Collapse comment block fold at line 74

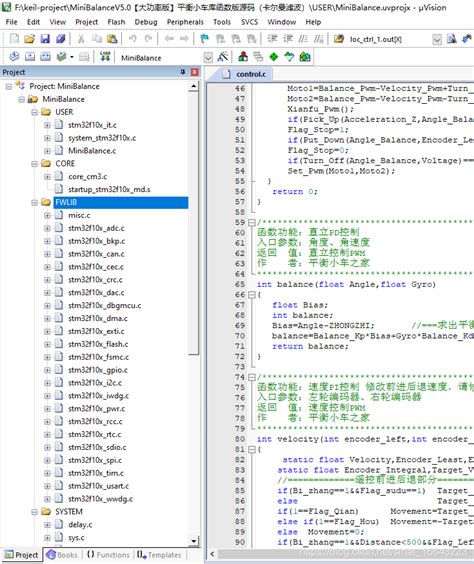pos(252,377)
